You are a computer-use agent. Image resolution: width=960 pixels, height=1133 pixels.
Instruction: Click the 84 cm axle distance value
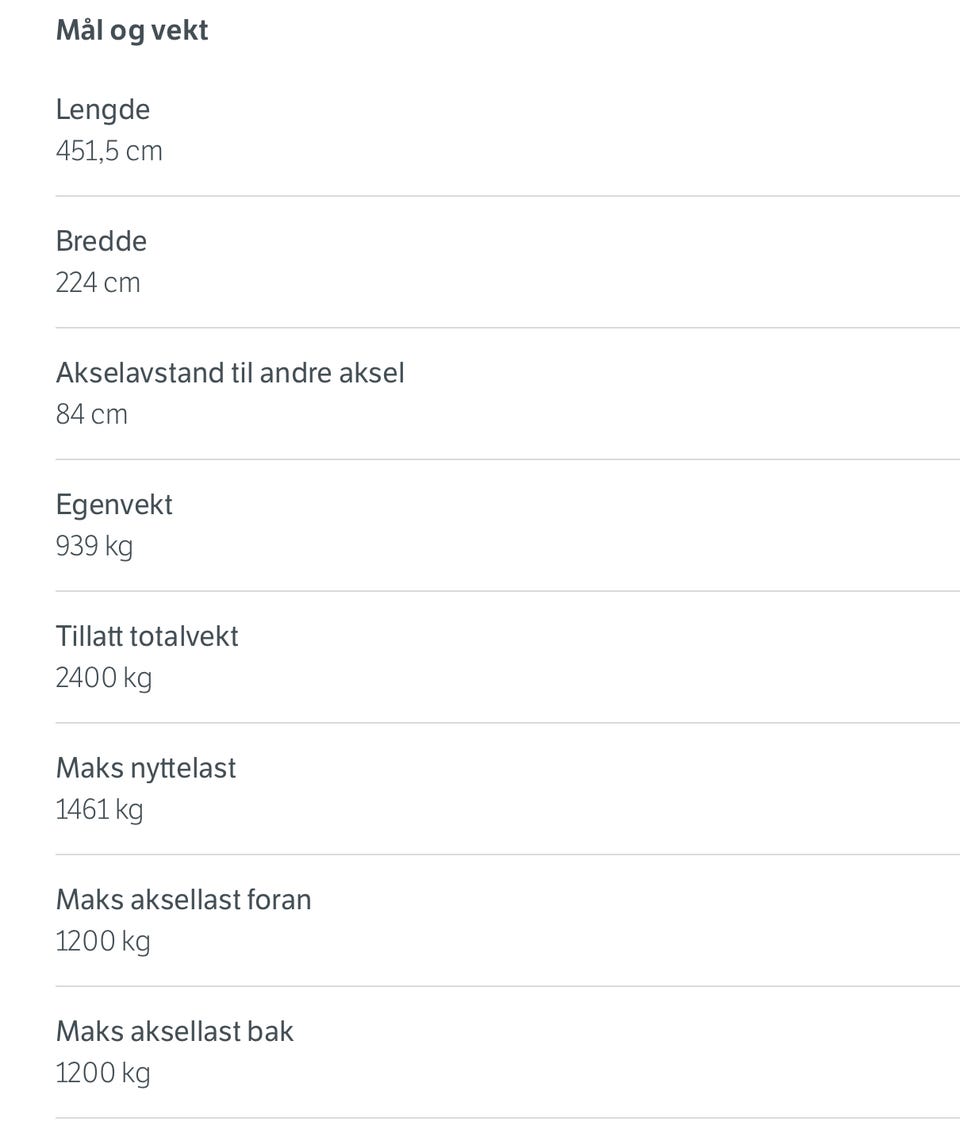tap(92, 415)
